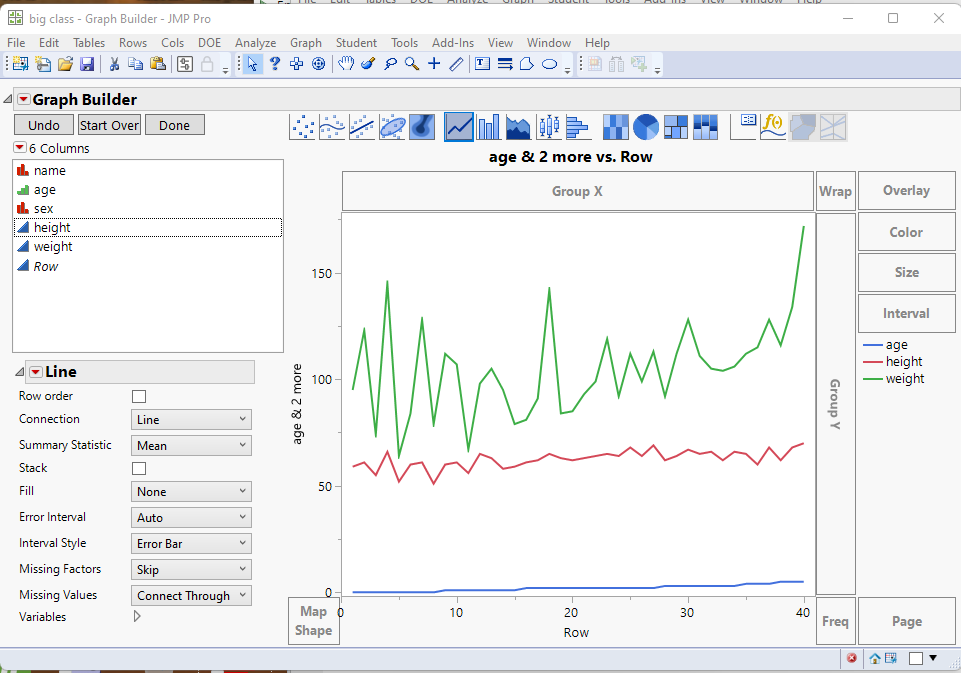Select the weight column in list

point(148,246)
